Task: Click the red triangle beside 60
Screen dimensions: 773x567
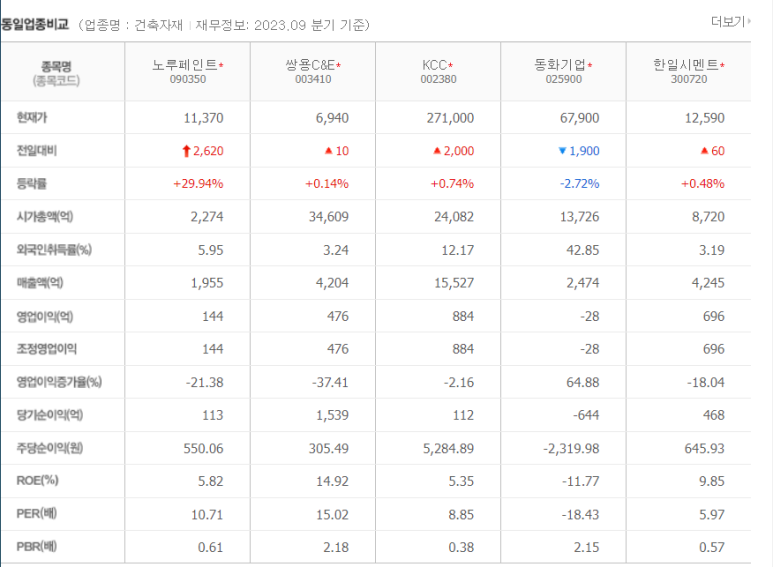Action: click(704, 150)
